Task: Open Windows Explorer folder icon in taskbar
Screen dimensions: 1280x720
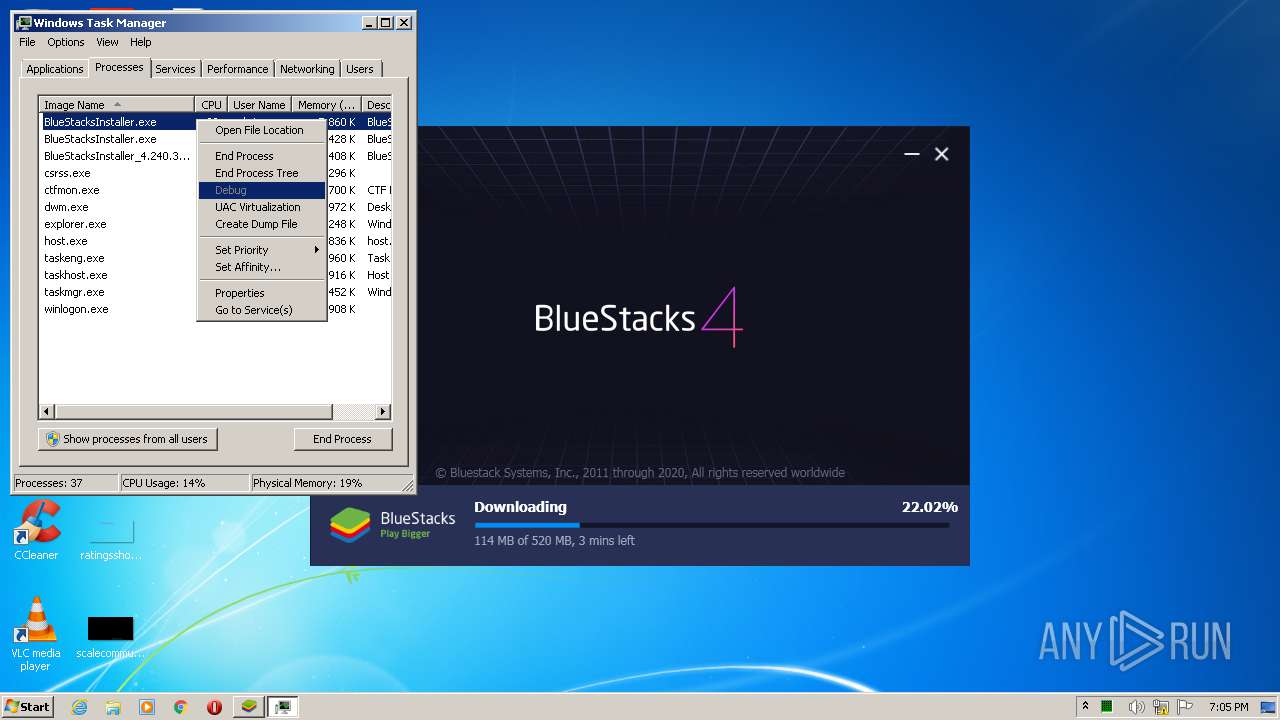Action: (x=113, y=707)
